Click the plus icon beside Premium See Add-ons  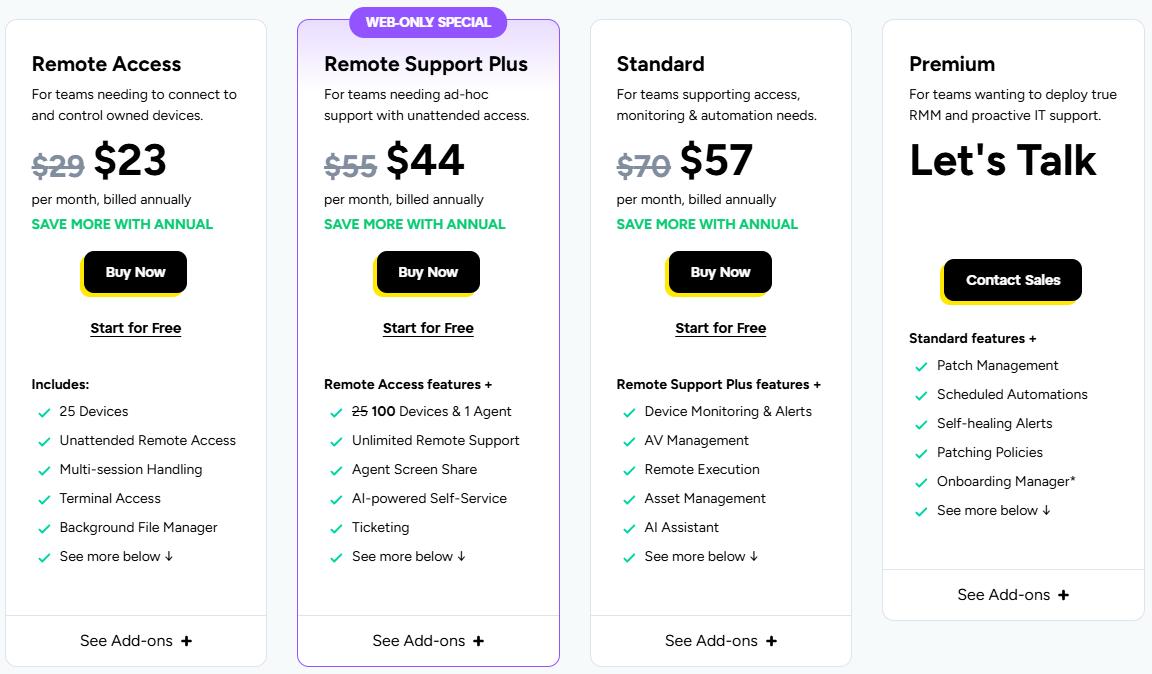[x=1063, y=595]
